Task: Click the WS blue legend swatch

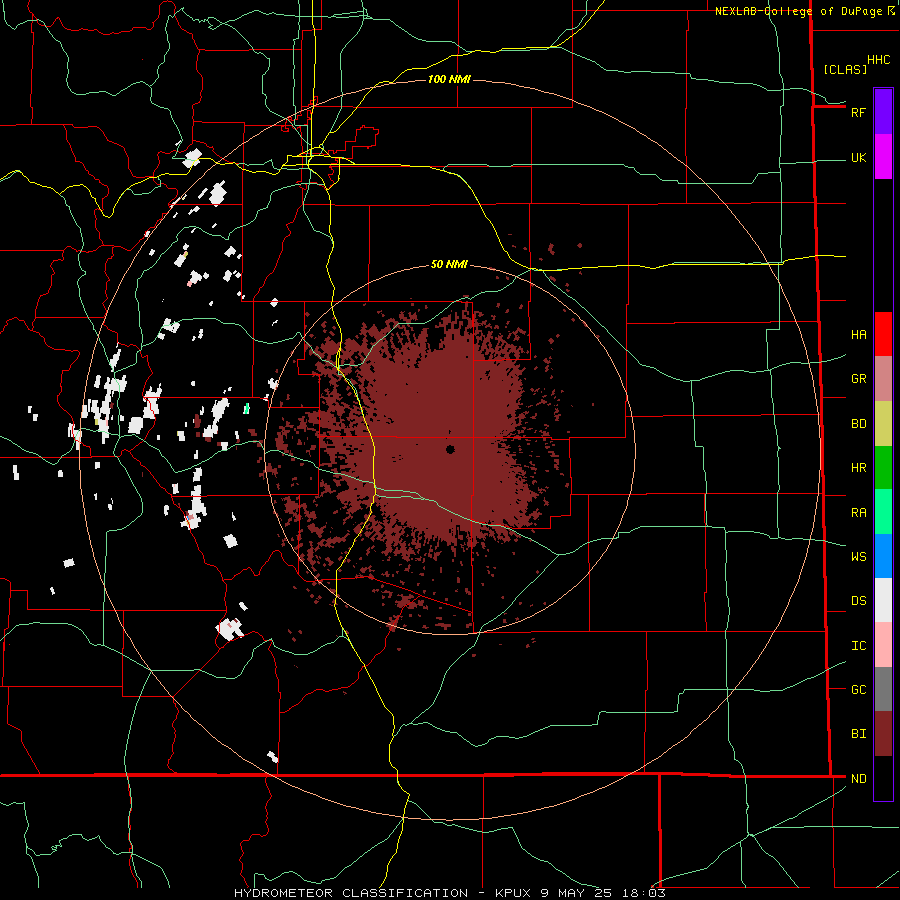Action: point(883,556)
